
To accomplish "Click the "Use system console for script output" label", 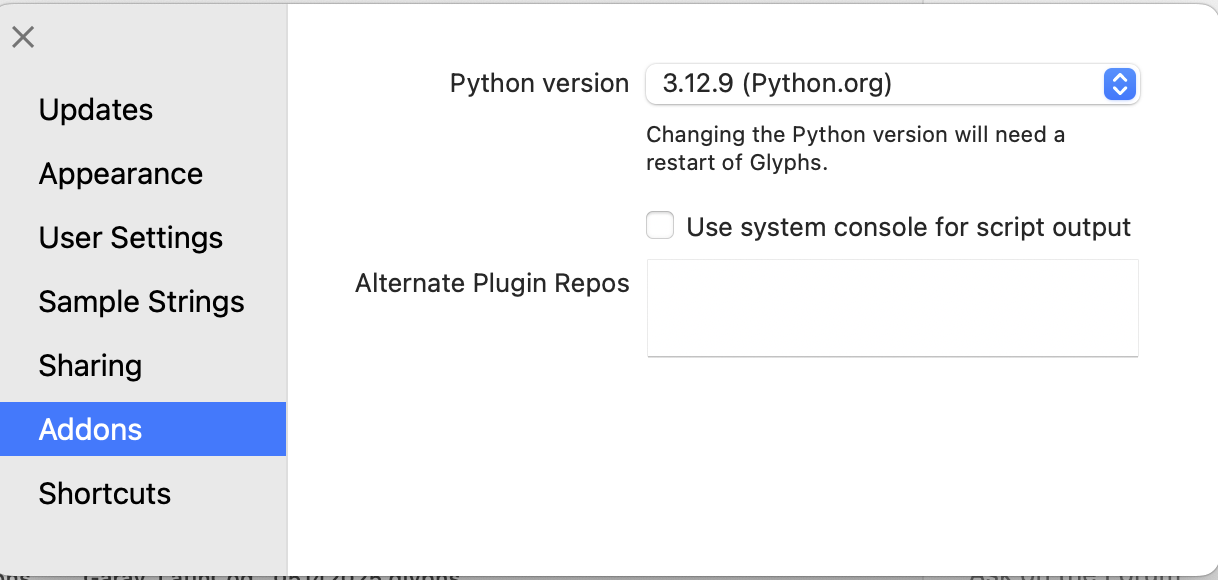I will [x=908, y=227].
